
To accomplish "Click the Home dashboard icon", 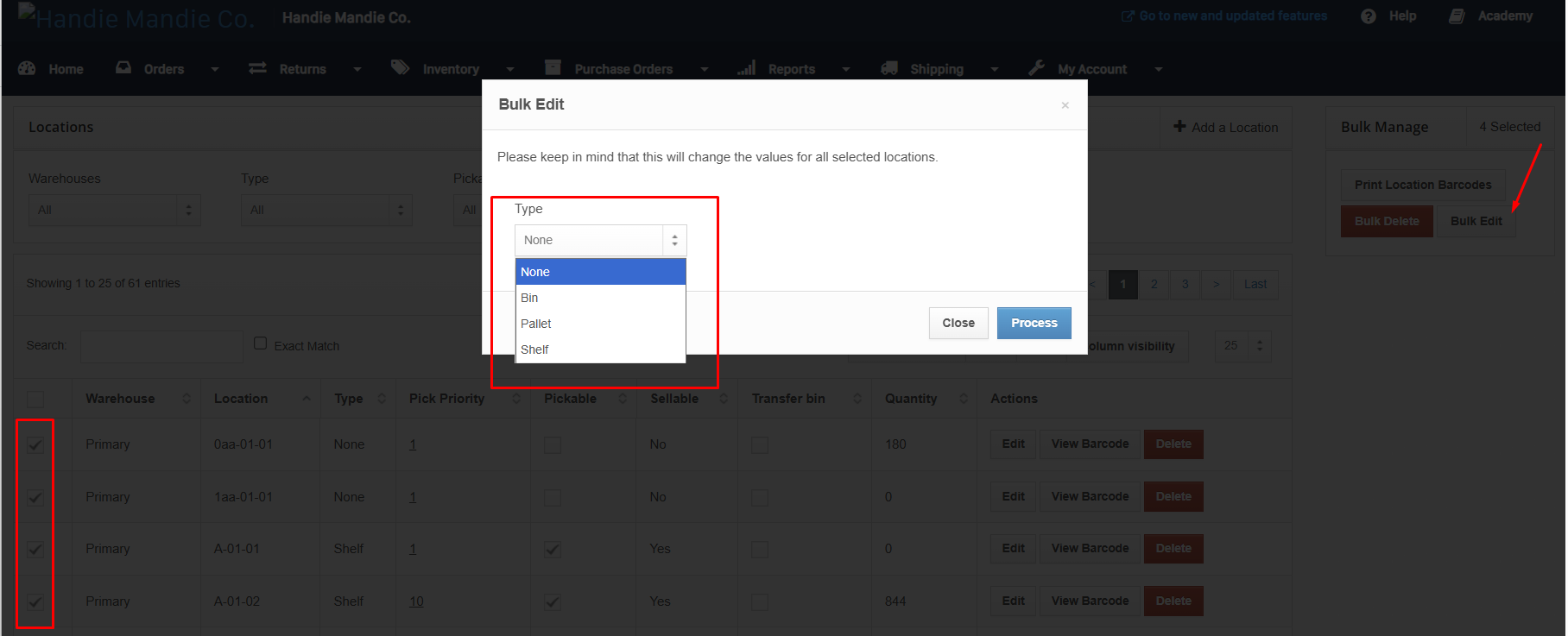I will pyautogui.click(x=27, y=68).
